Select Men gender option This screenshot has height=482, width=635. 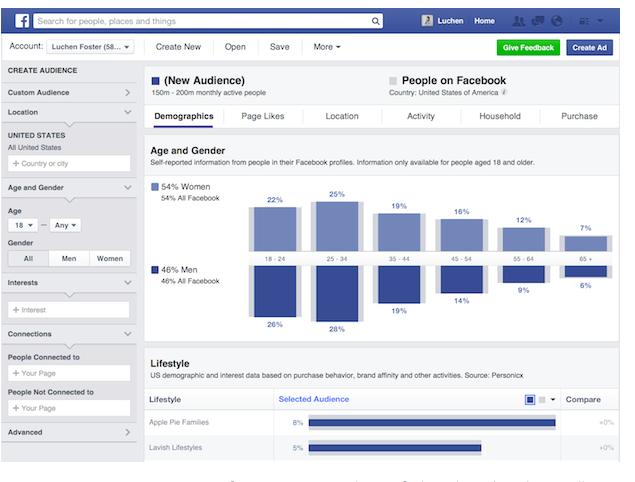69,258
